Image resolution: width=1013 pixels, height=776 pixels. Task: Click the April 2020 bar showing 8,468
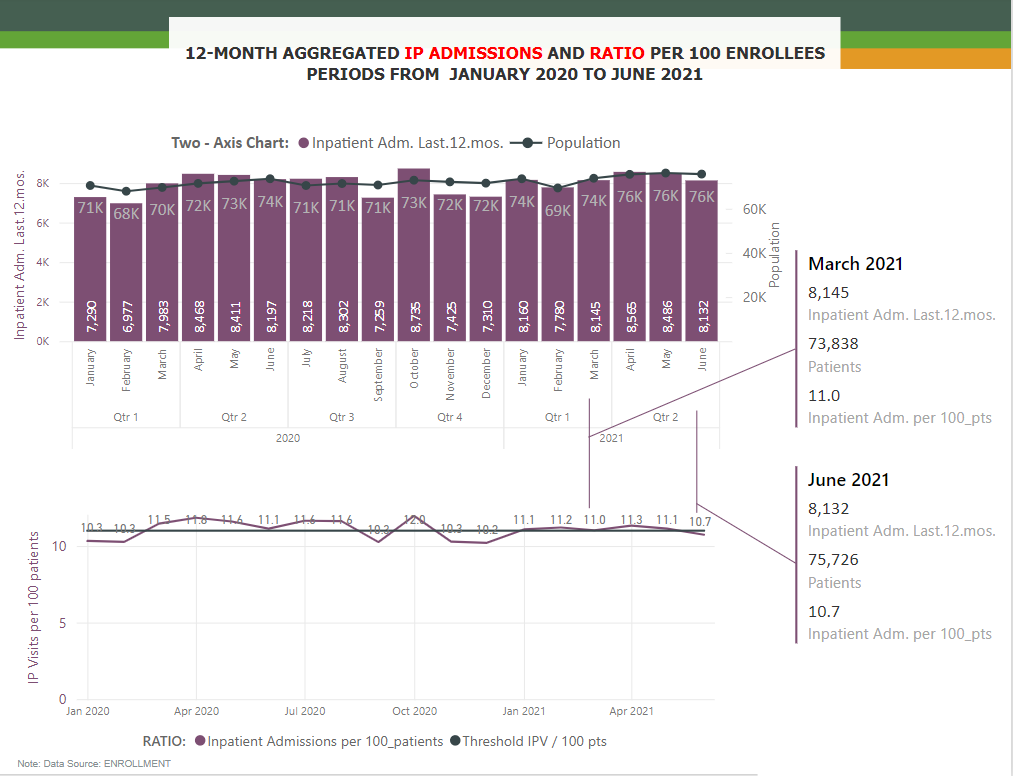(198, 257)
